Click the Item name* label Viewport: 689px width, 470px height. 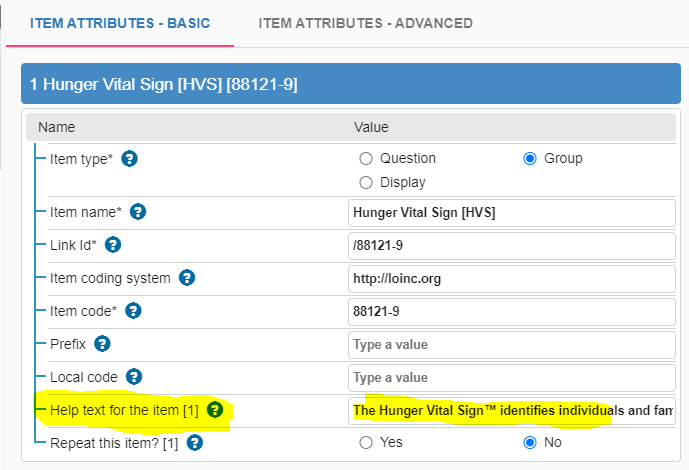[86, 212]
